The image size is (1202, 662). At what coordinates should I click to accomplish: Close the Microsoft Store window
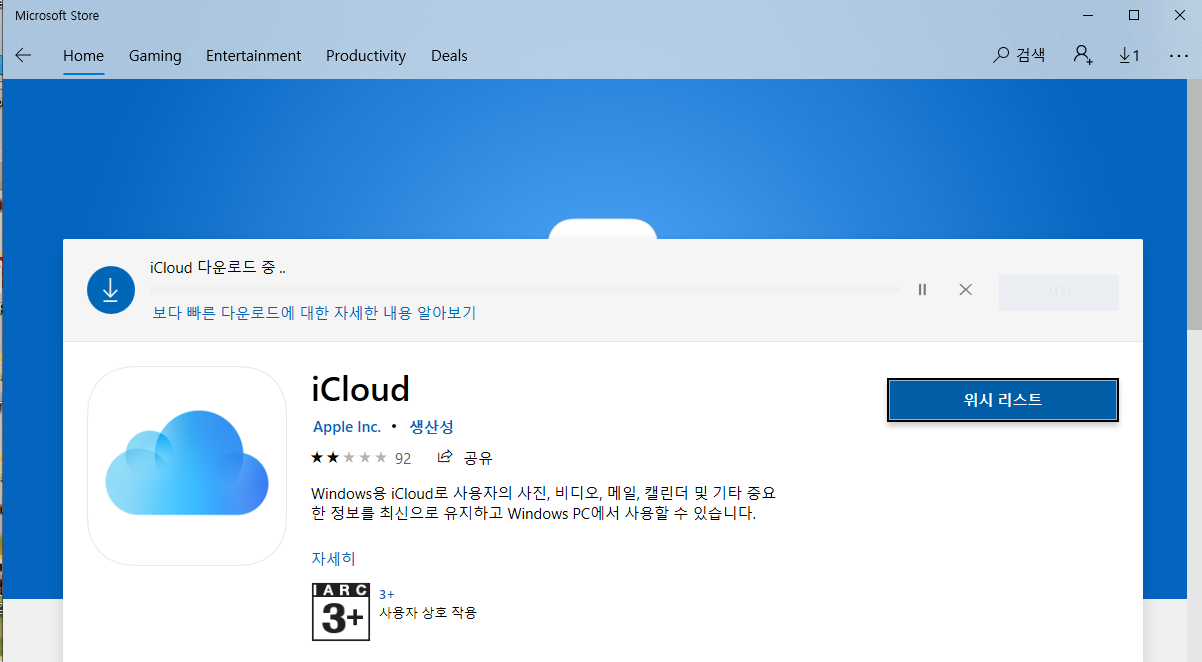(x=1179, y=15)
